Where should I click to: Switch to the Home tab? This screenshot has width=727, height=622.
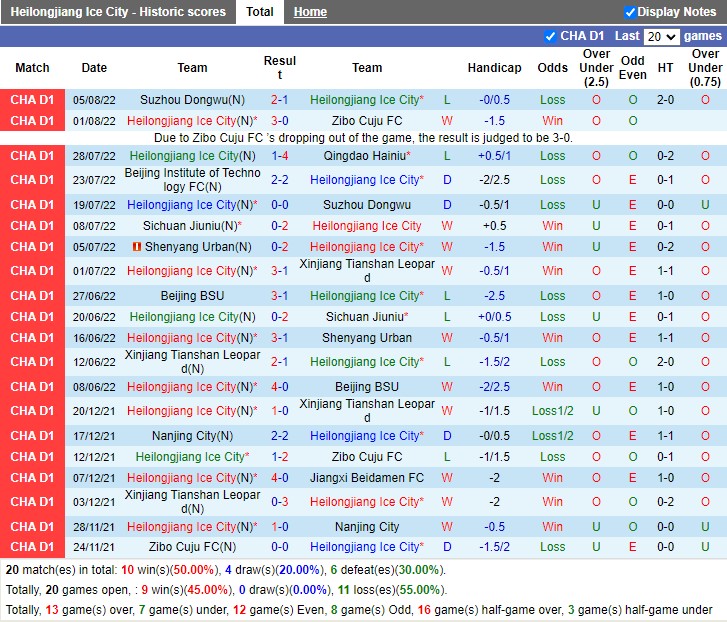tap(310, 12)
